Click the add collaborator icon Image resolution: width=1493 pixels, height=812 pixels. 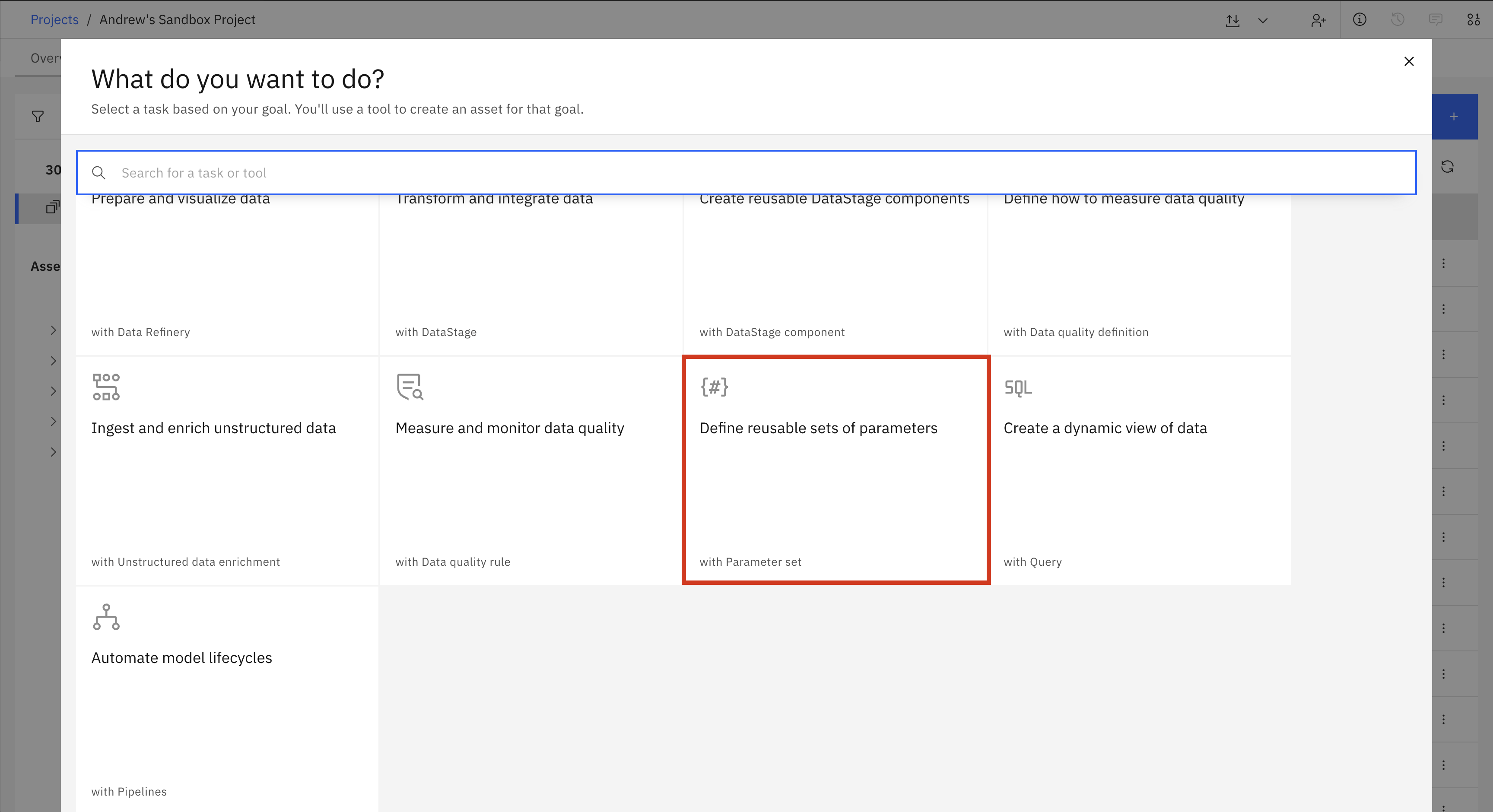[x=1318, y=20]
